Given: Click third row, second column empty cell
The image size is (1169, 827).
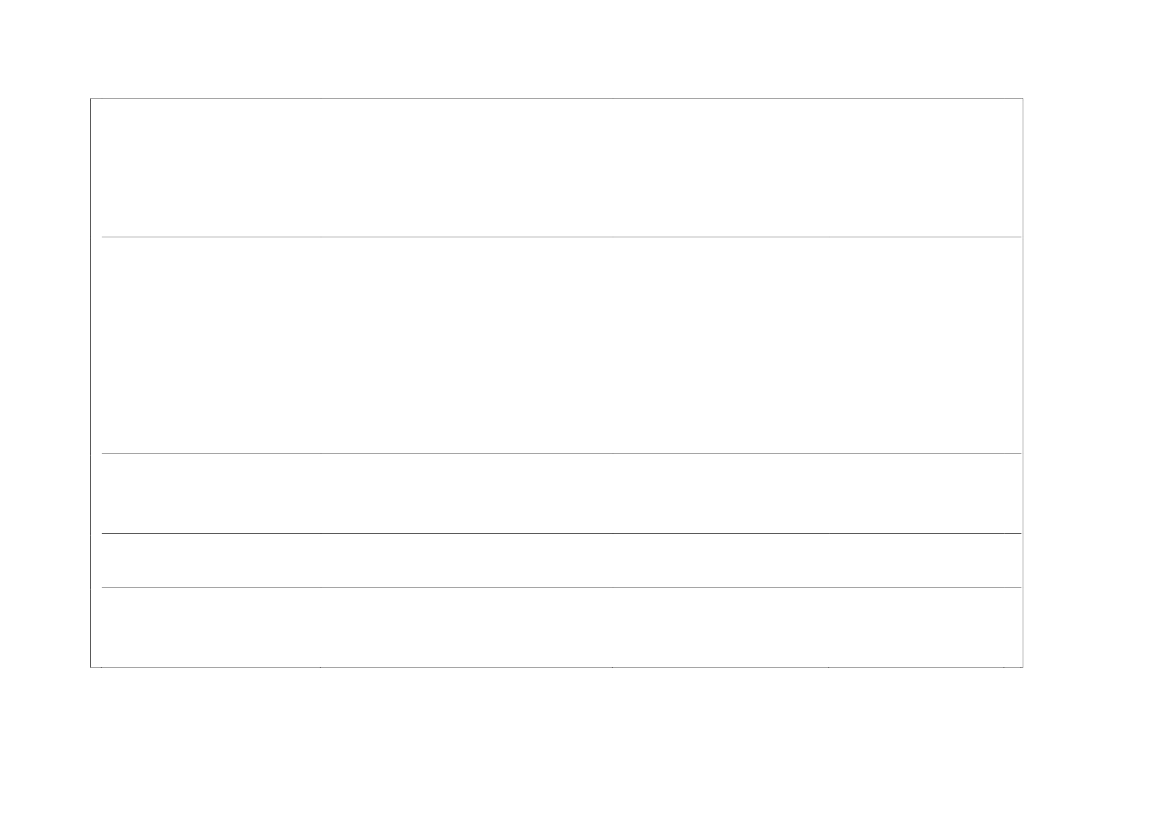Looking at the screenshot, I should pyautogui.click(x=466, y=493).
